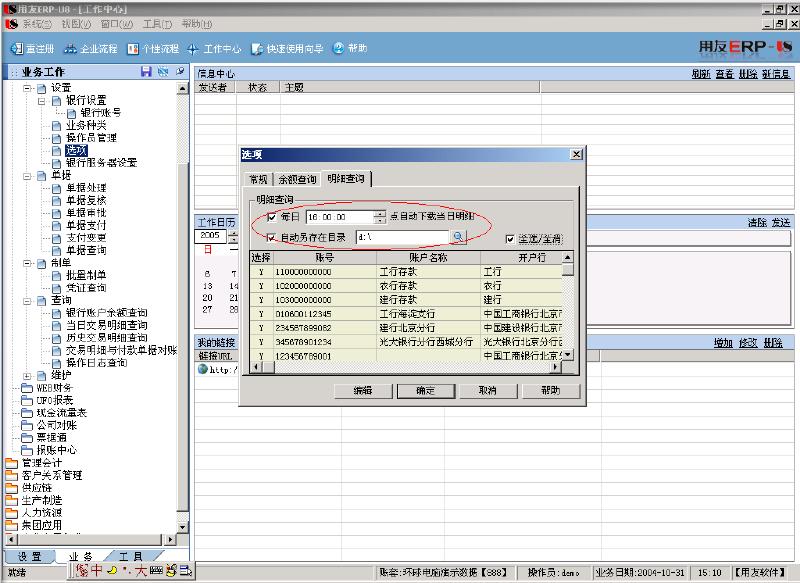
Task: Click the 帮助 question-mark icon in the toolbar
Action: point(338,48)
